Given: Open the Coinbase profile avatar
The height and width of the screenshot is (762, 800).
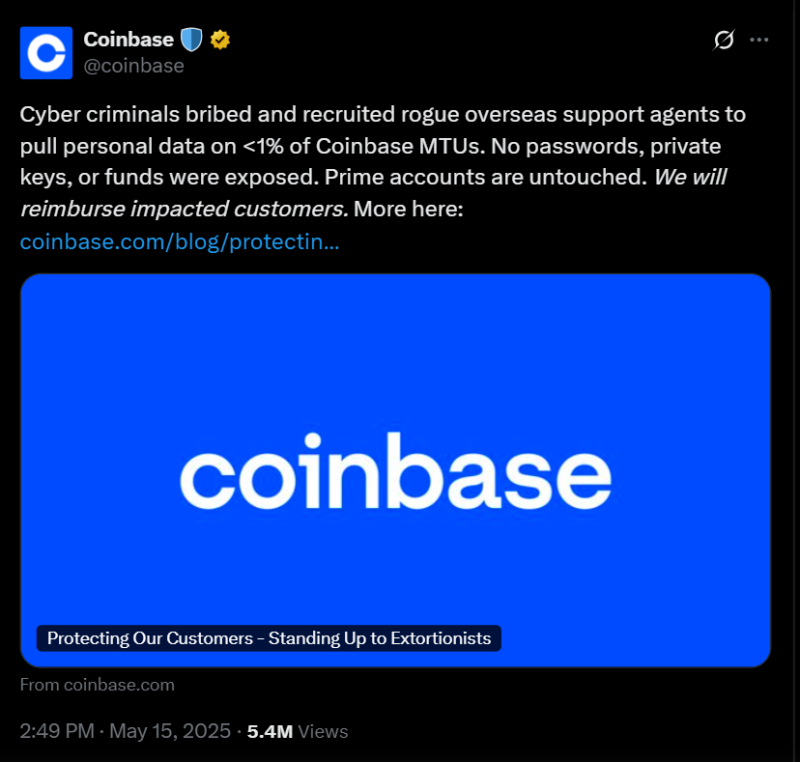Looking at the screenshot, I should coord(46,53).
